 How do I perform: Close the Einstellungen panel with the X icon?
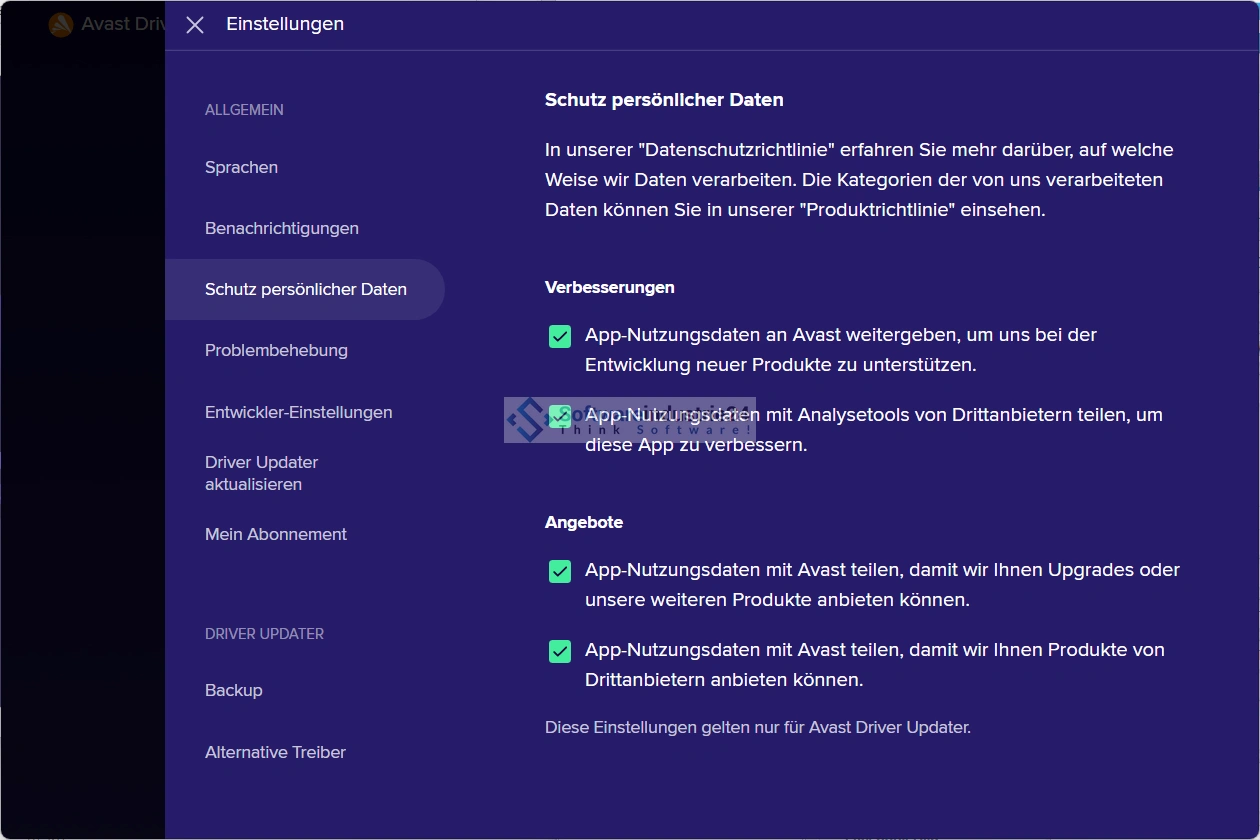[x=195, y=25]
